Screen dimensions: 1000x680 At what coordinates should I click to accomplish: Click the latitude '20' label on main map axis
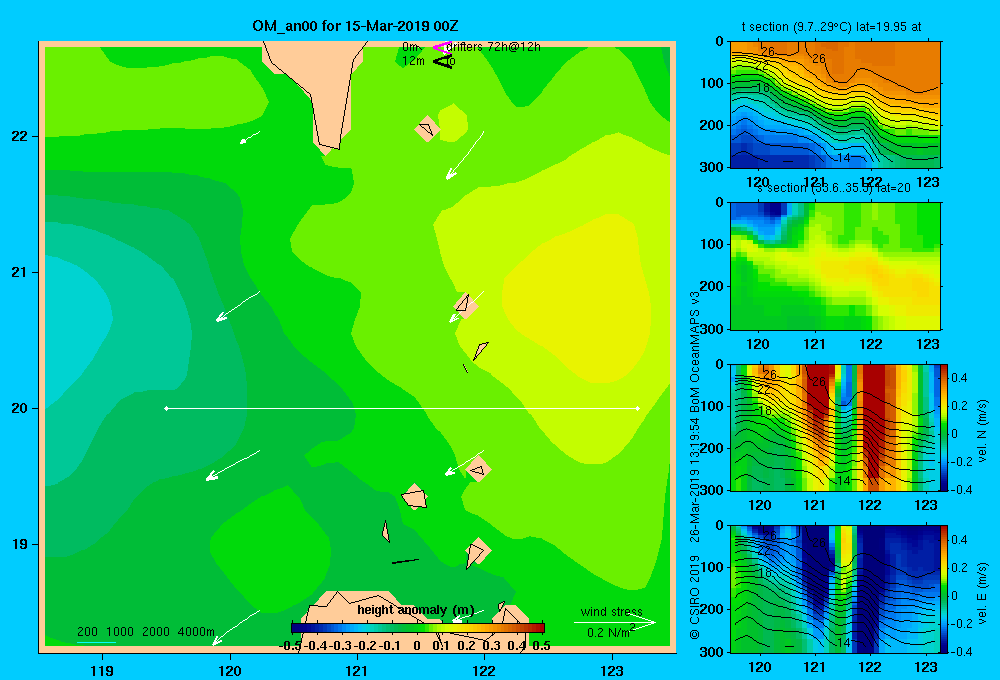tap(19, 408)
